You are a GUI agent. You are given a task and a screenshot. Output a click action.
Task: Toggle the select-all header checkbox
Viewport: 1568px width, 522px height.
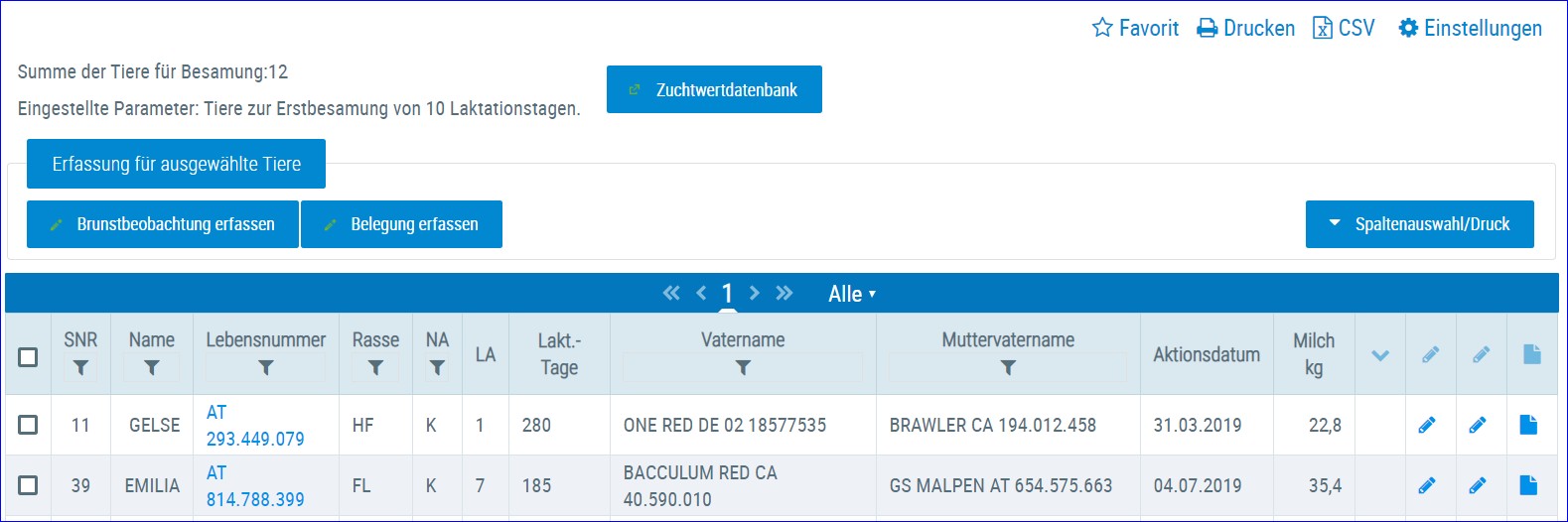click(x=28, y=356)
